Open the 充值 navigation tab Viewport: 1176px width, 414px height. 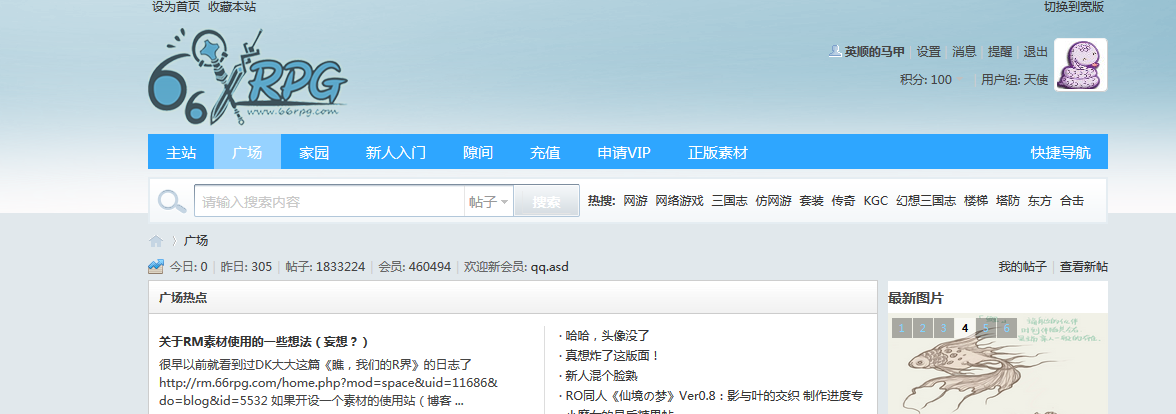coord(544,152)
